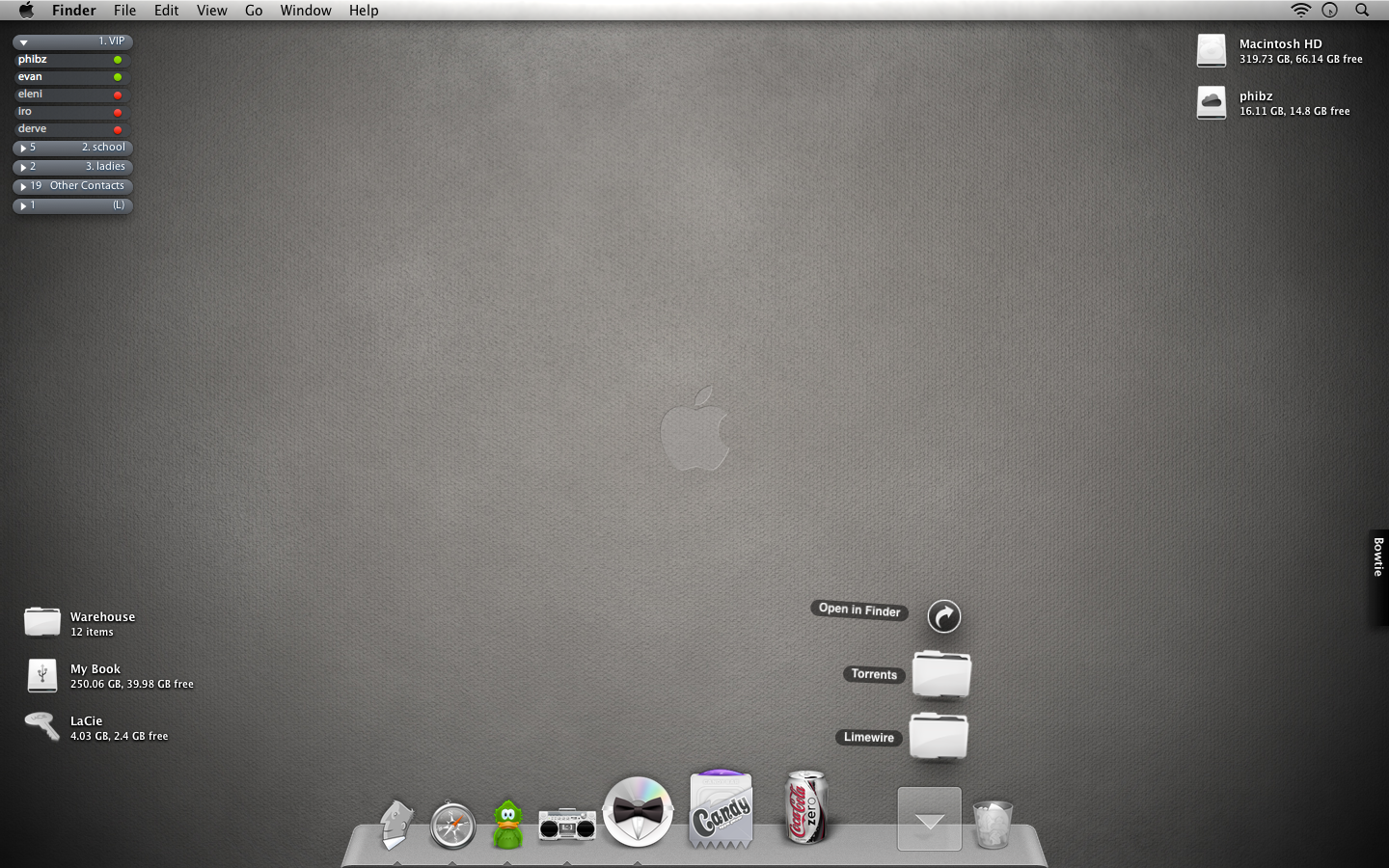
Task: Open the Edit menu
Action: coord(167,11)
